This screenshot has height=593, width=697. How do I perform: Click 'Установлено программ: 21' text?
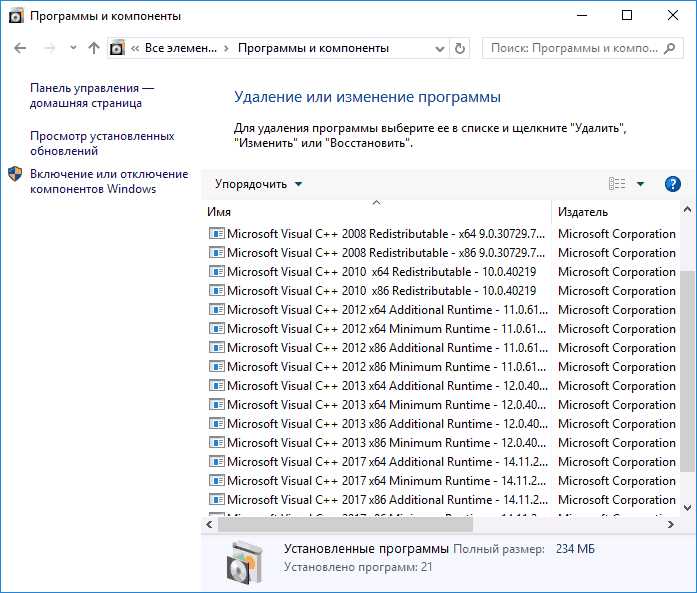(x=358, y=568)
